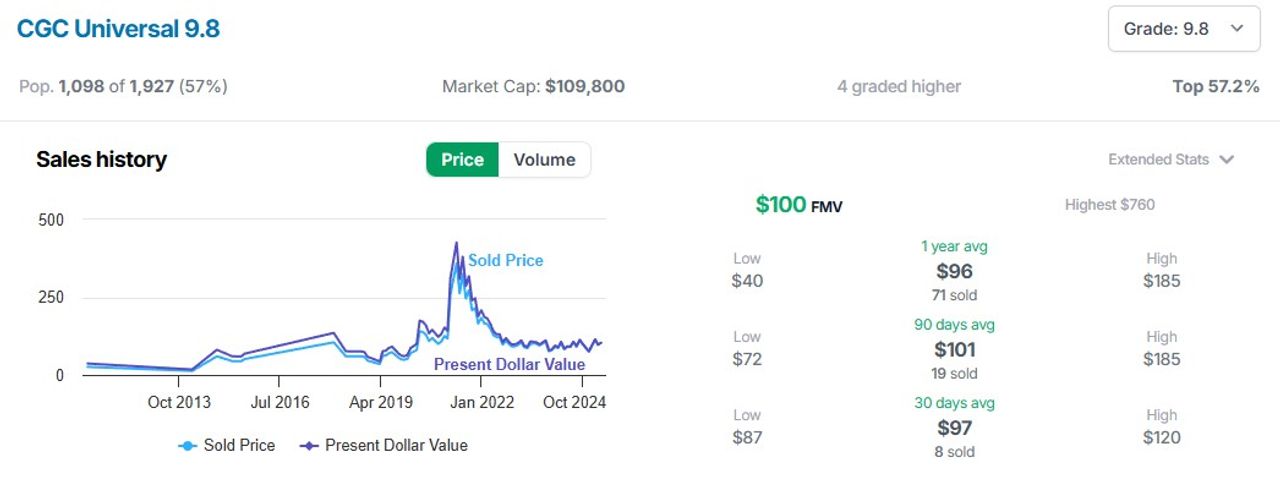
Task: Click the Extended Stats chevron icon
Action: (x=1227, y=160)
